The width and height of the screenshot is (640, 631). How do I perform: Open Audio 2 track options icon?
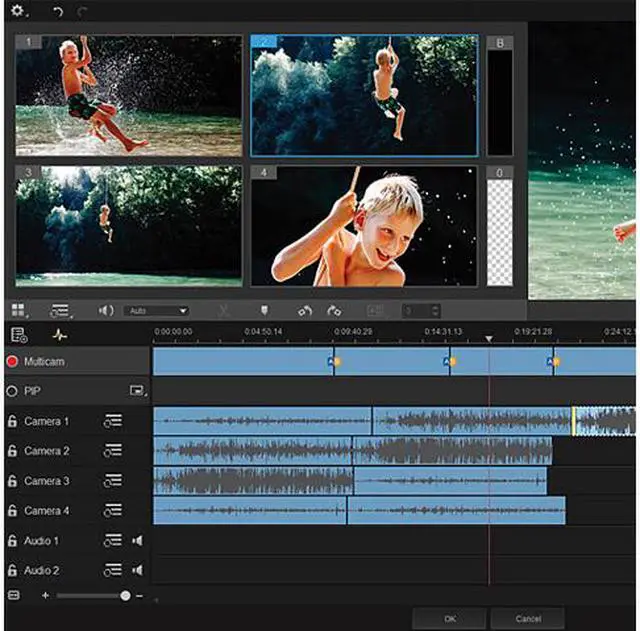coord(113,570)
